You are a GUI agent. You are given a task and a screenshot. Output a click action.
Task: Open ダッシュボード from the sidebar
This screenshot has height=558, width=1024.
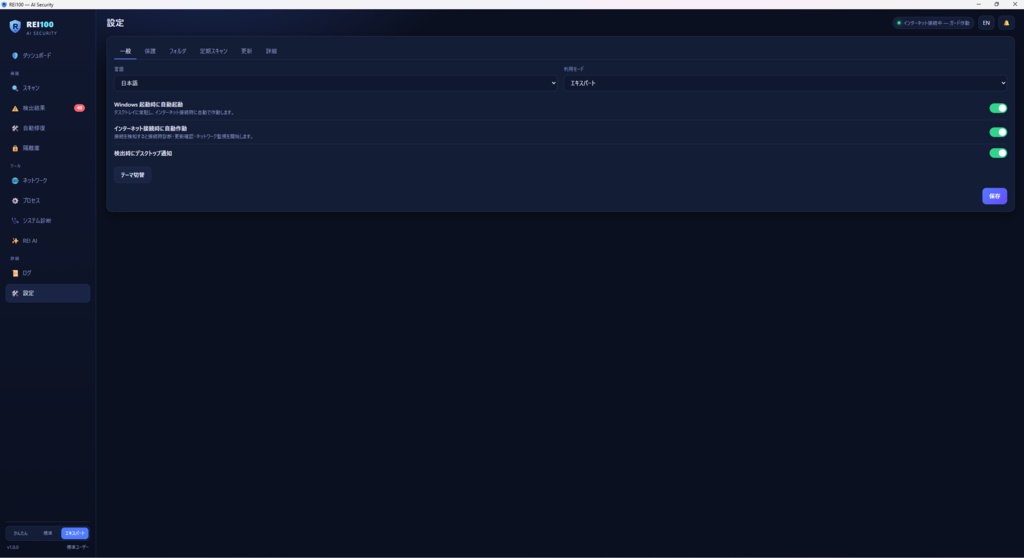tap(48, 56)
